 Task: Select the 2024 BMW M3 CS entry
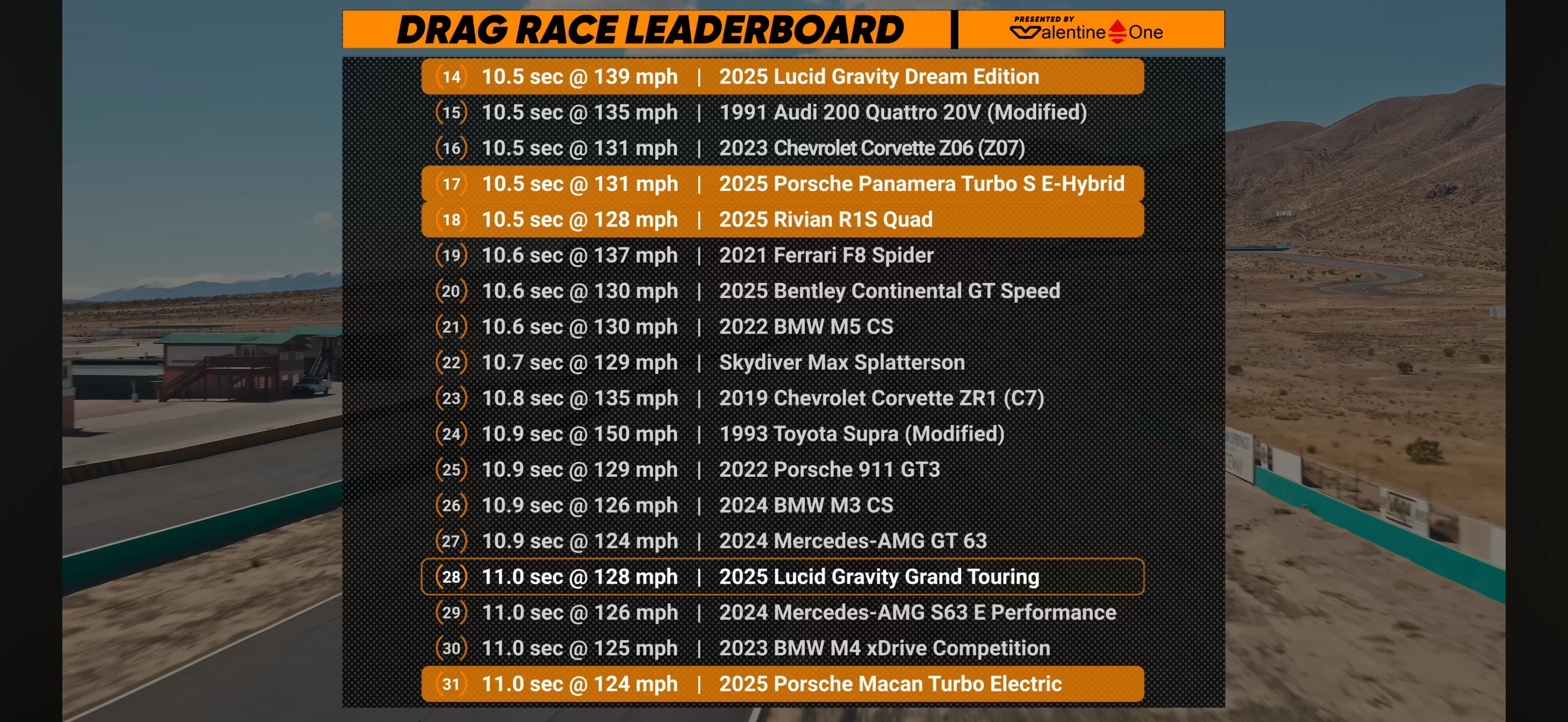783,505
